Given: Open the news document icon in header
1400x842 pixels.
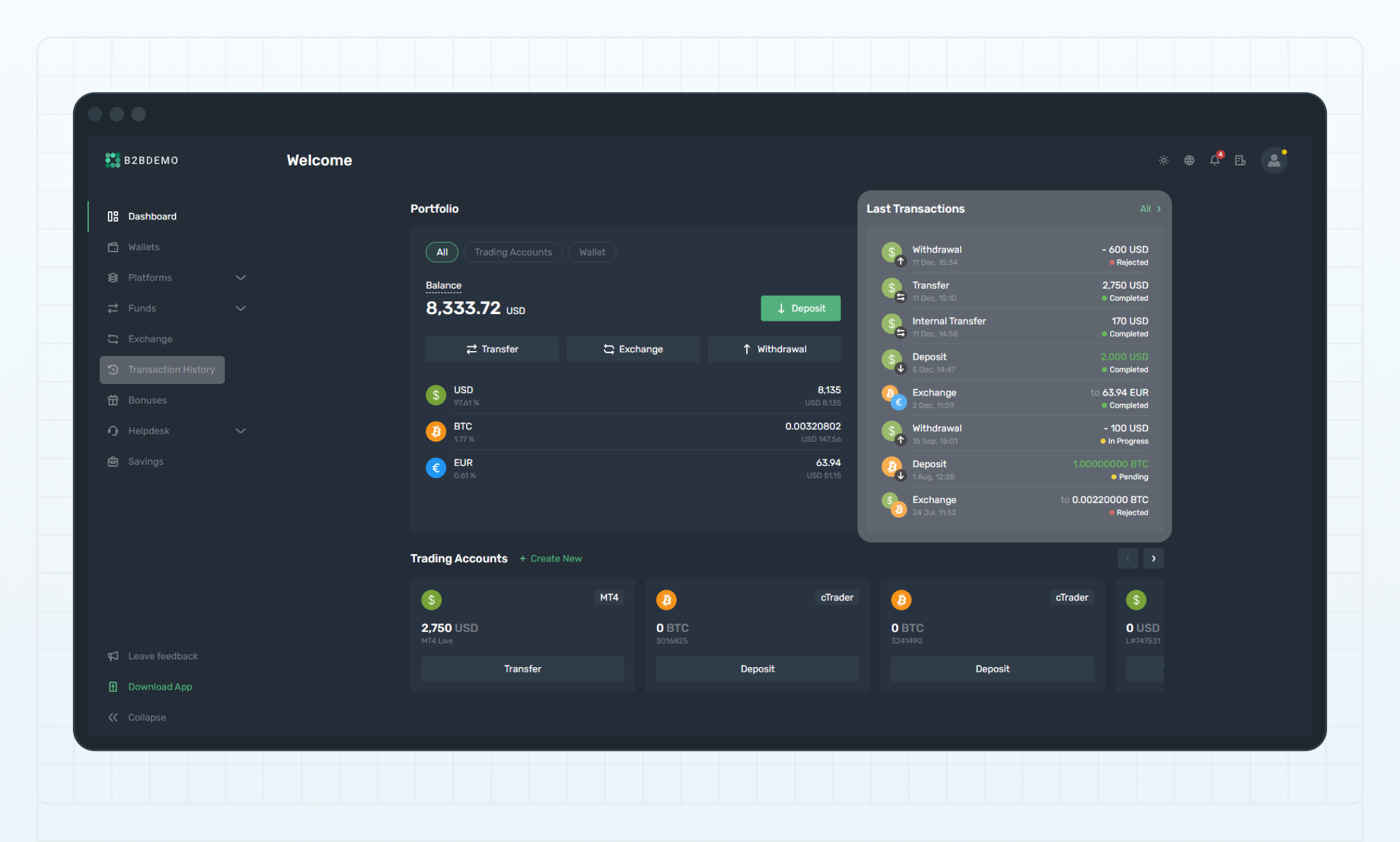Looking at the screenshot, I should (1240, 160).
